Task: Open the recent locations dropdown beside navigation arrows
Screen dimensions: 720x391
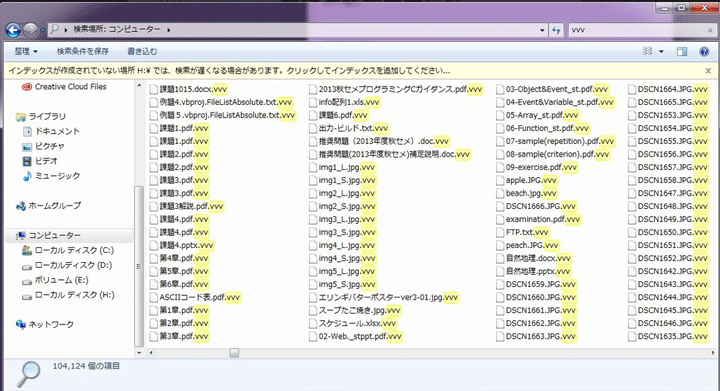Action: pyautogui.click(x=42, y=30)
